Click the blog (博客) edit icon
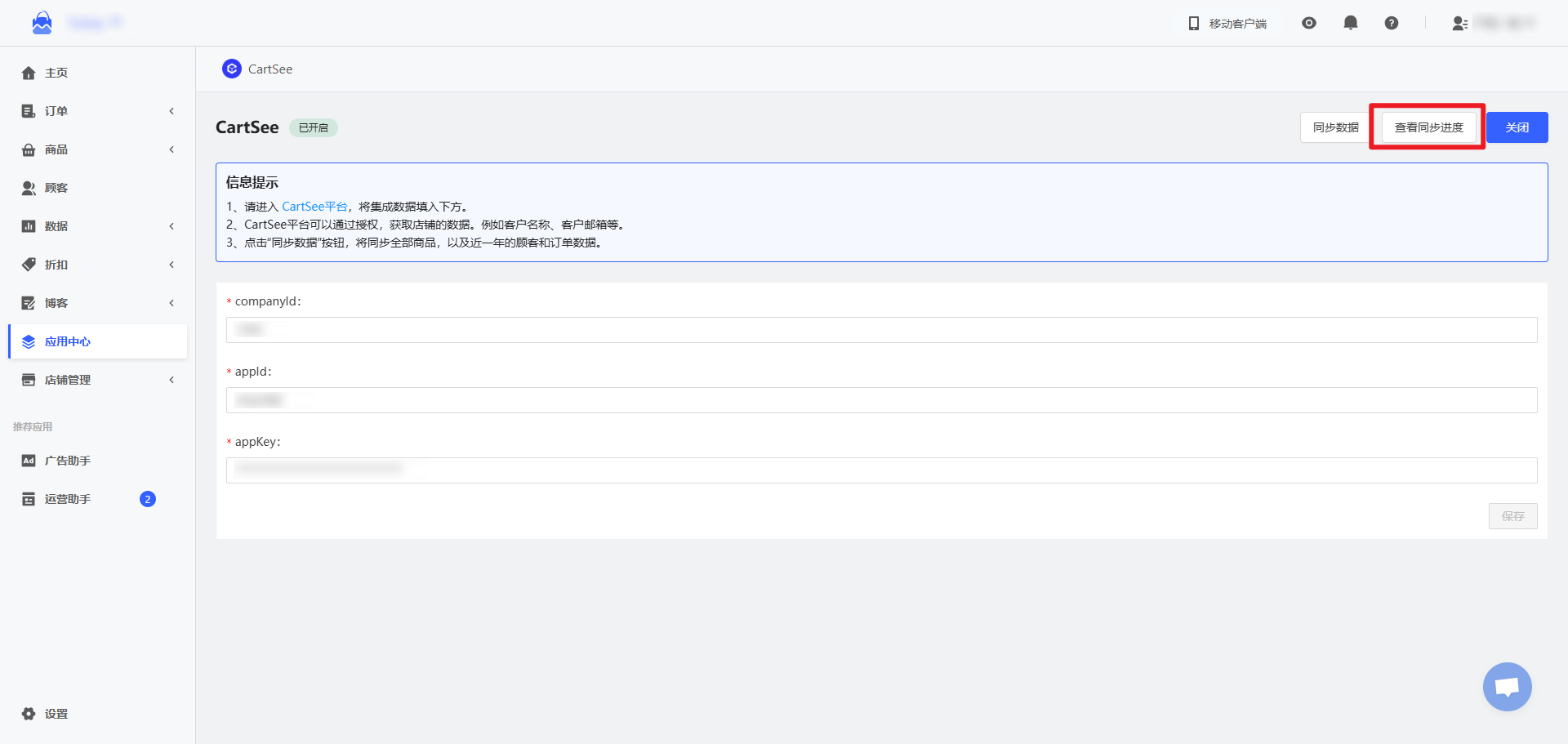 (29, 303)
